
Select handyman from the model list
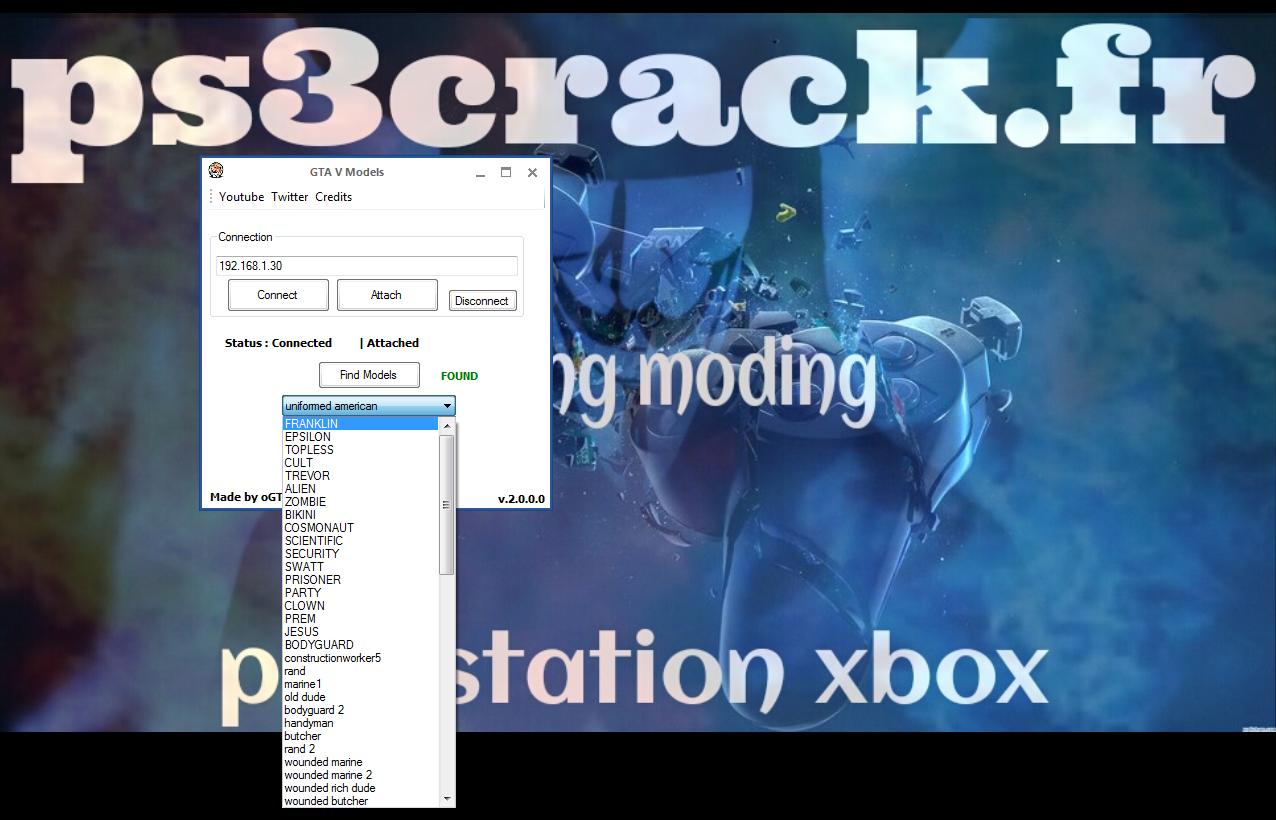coord(361,723)
